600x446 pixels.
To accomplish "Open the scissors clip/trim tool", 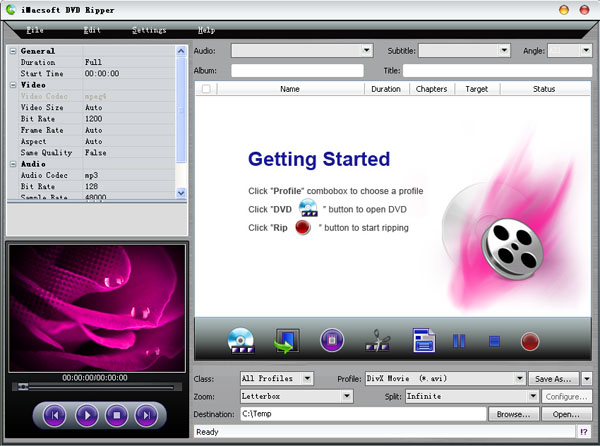I will (x=378, y=340).
